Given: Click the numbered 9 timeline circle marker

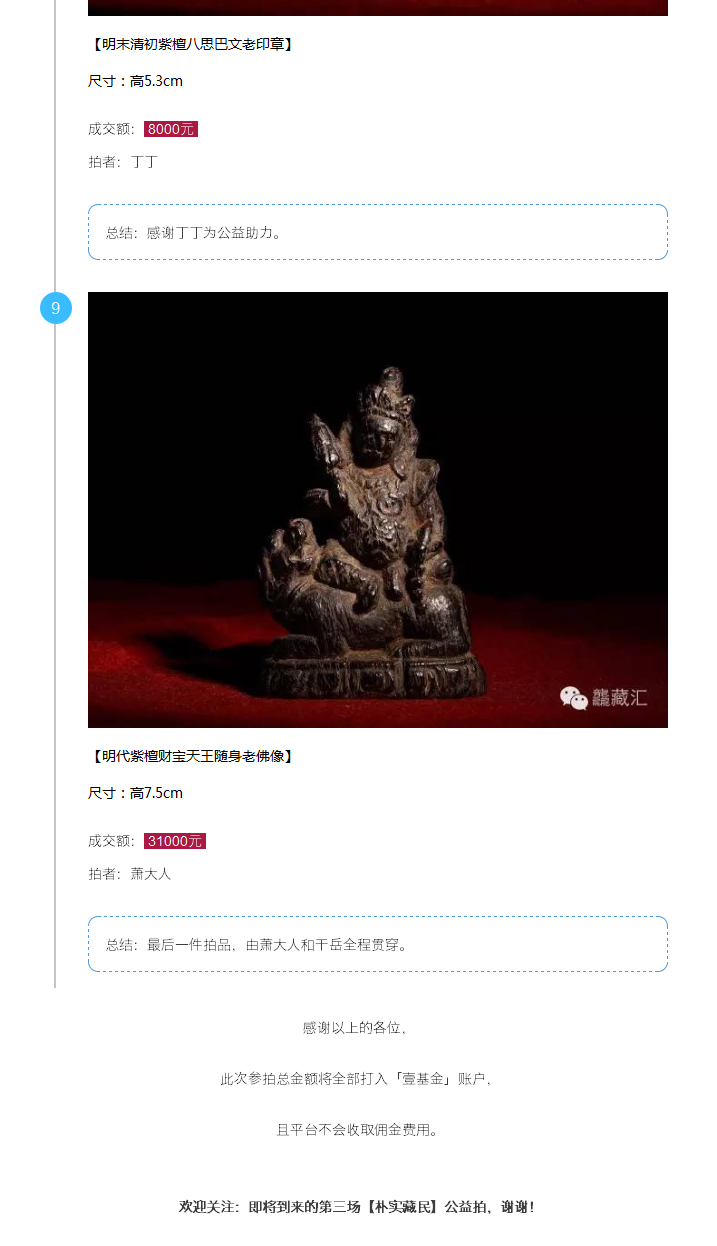Looking at the screenshot, I should [x=55, y=308].
